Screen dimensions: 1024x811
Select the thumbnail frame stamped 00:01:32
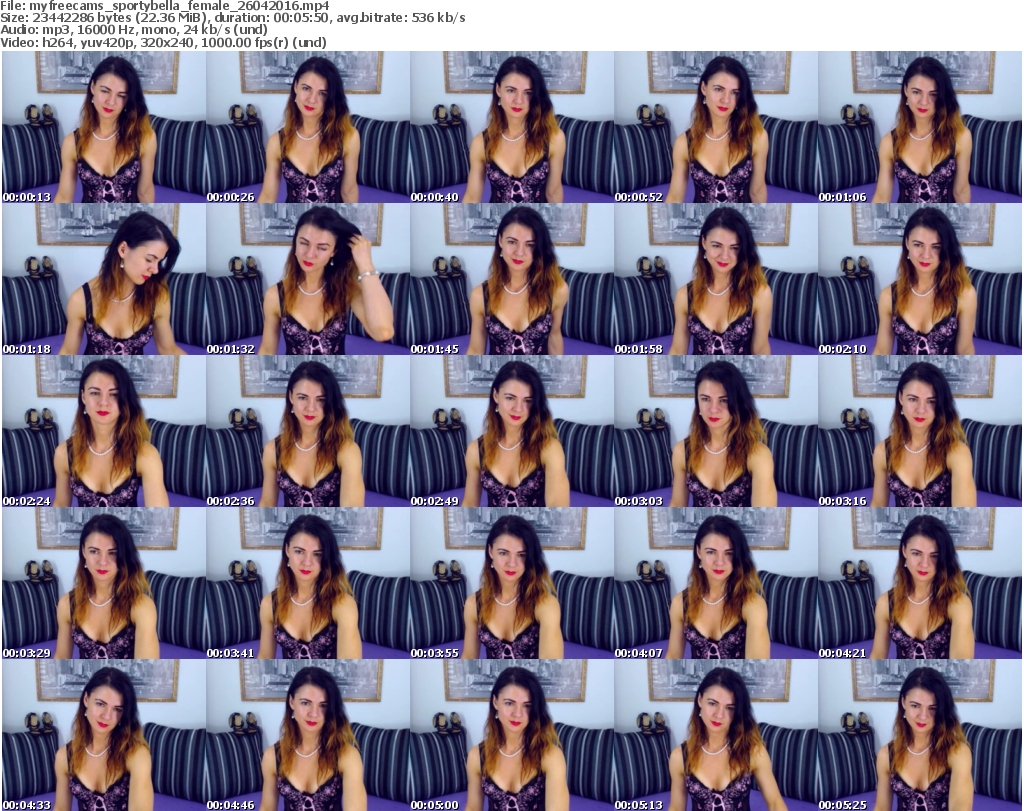[308, 279]
